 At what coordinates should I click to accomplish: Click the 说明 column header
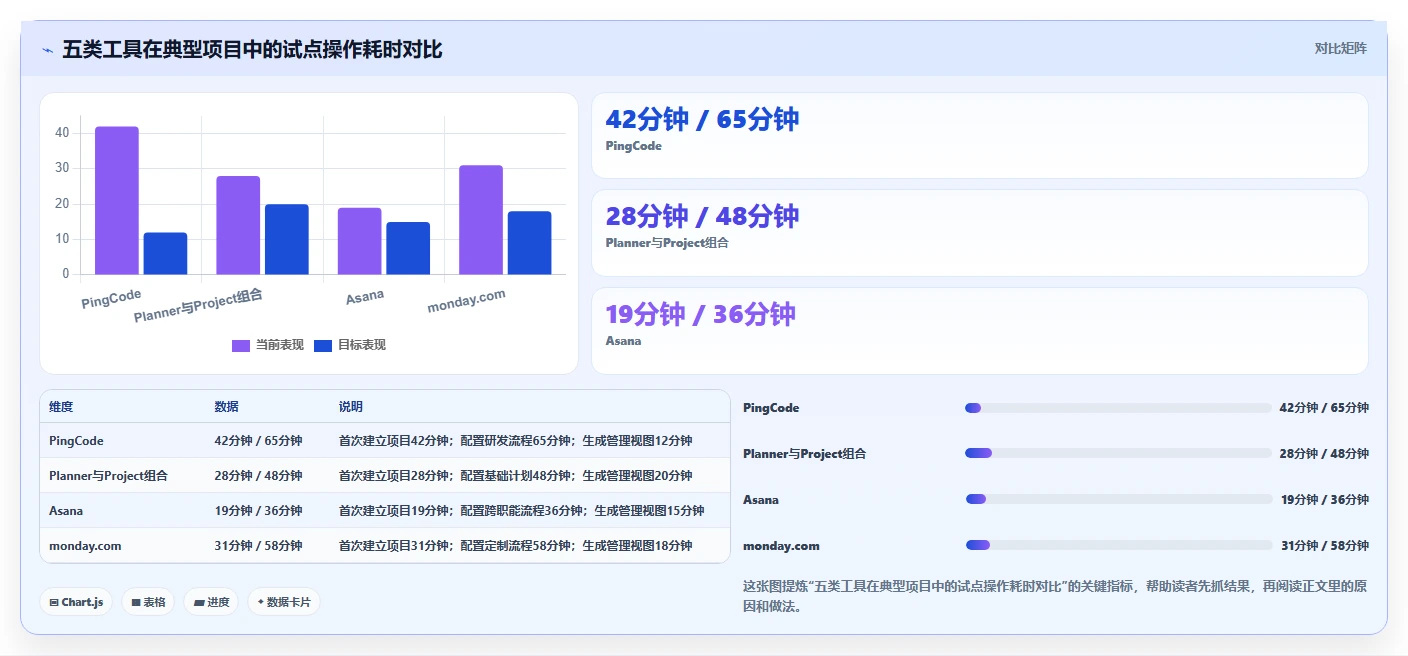pyautogui.click(x=351, y=407)
